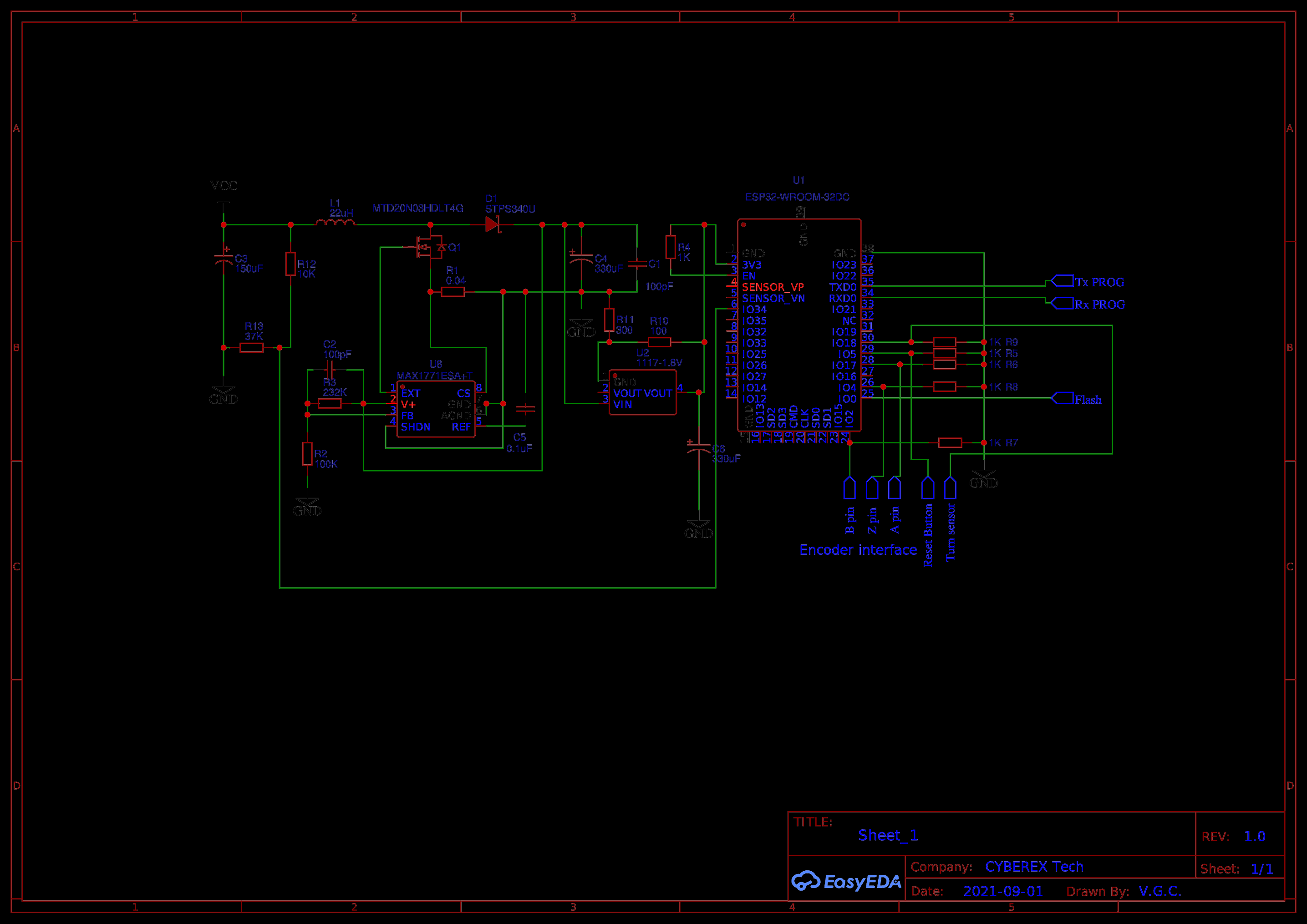1307x924 pixels.
Task: Click the 'Sheet_1' title text
Action: [888, 835]
